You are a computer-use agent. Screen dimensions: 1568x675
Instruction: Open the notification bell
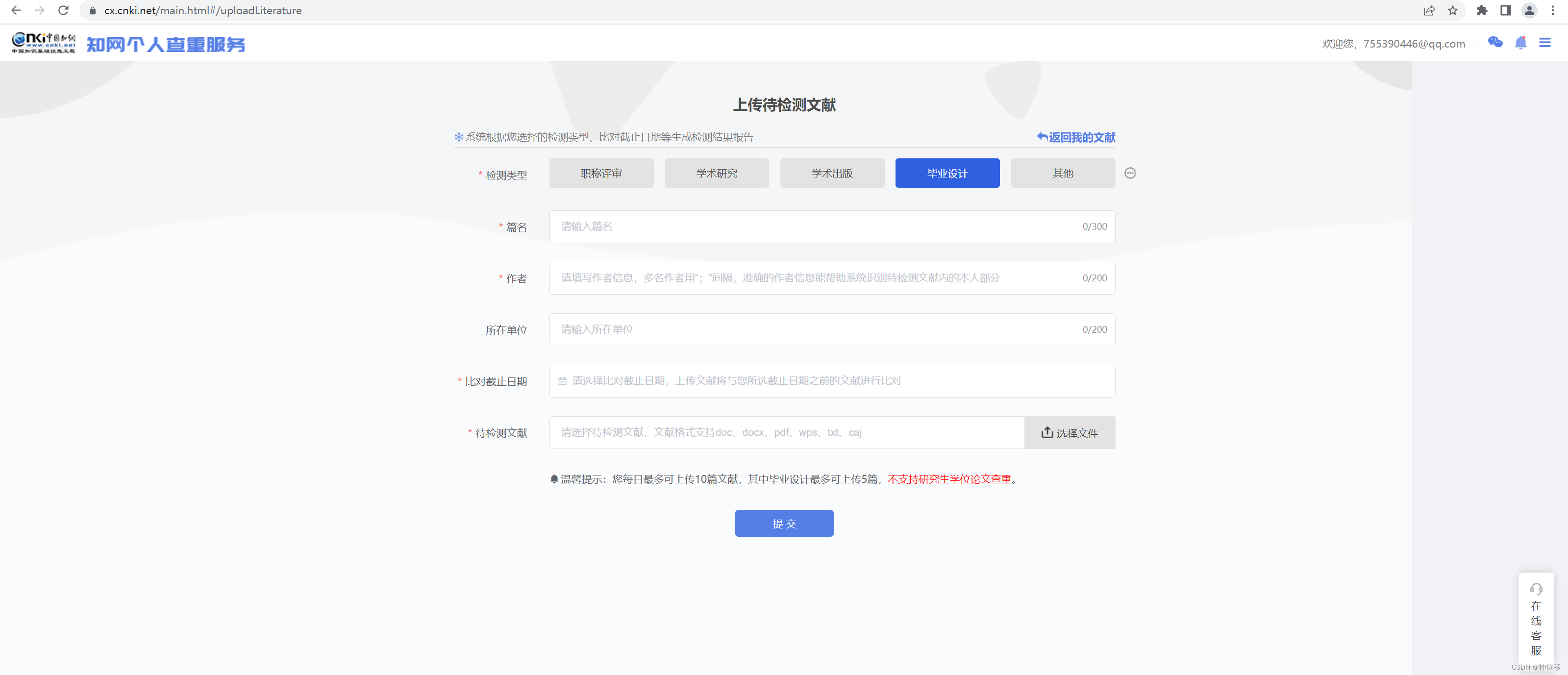pyautogui.click(x=1520, y=42)
